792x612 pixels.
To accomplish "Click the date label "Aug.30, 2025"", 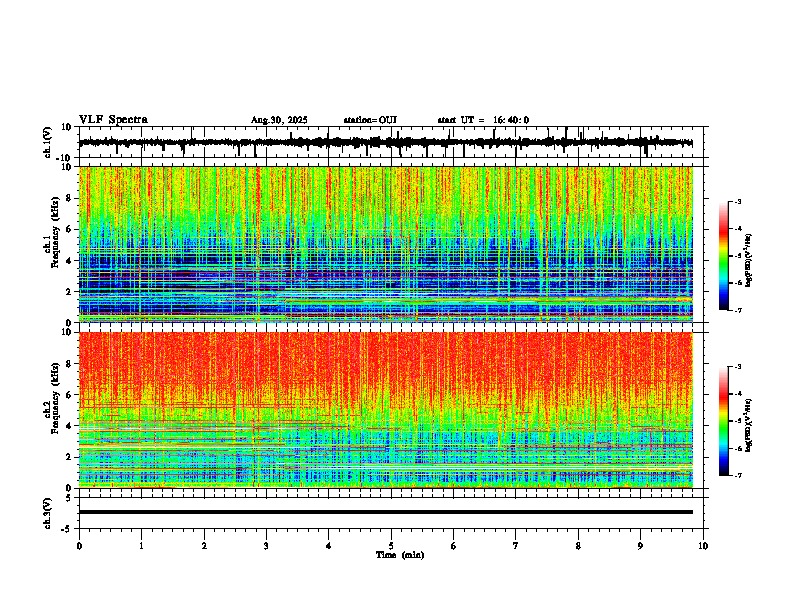I will [x=279, y=120].
